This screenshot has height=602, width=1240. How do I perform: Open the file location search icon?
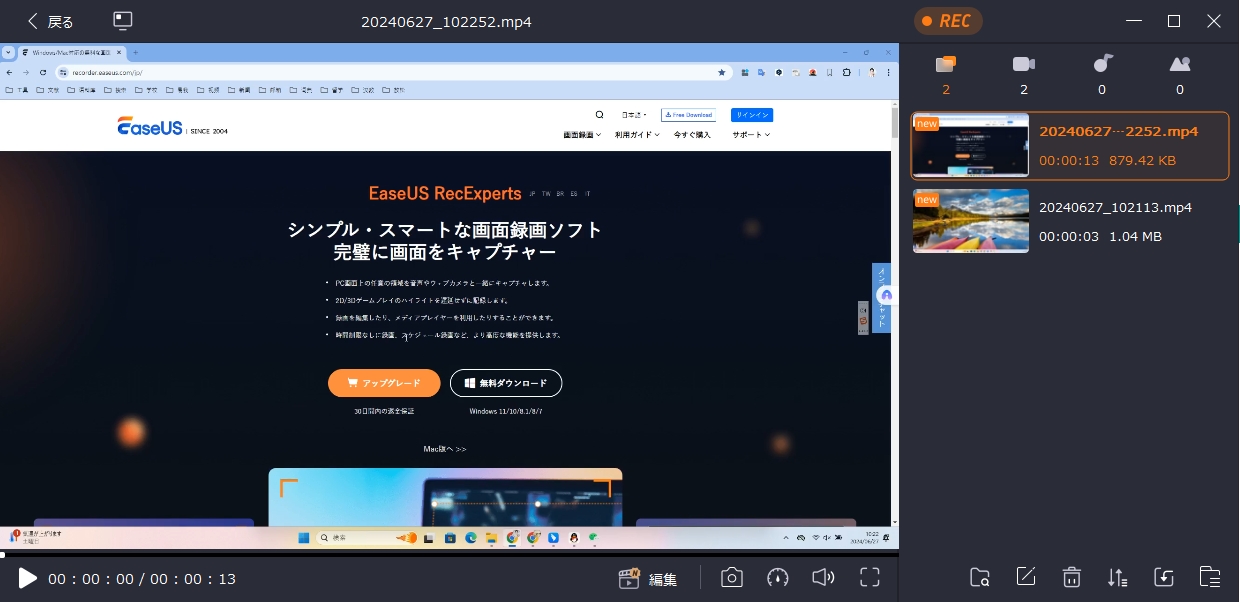(979, 577)
